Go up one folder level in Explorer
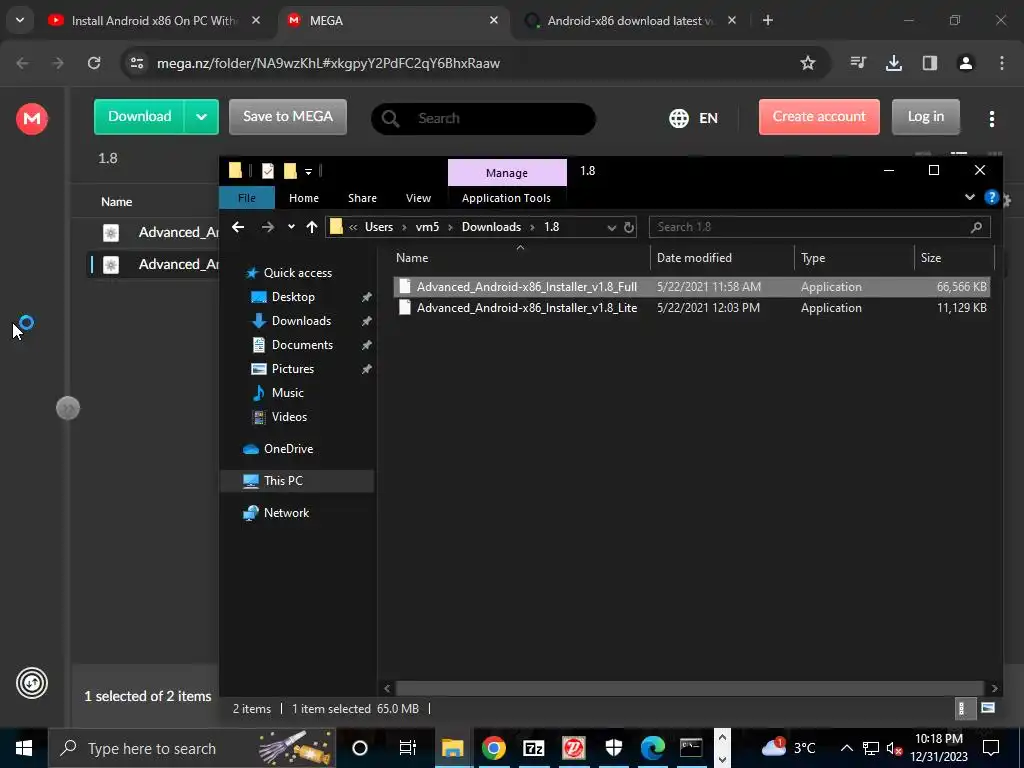 (x=312, y=227)
